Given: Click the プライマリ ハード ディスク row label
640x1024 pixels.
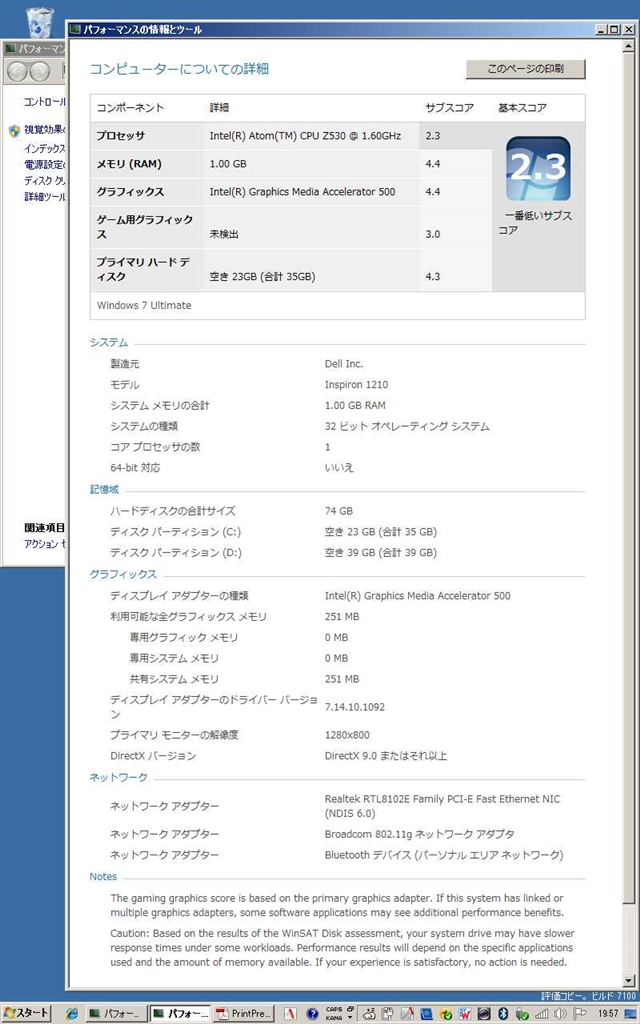Looking at the screenshot, I should [143, 269].
